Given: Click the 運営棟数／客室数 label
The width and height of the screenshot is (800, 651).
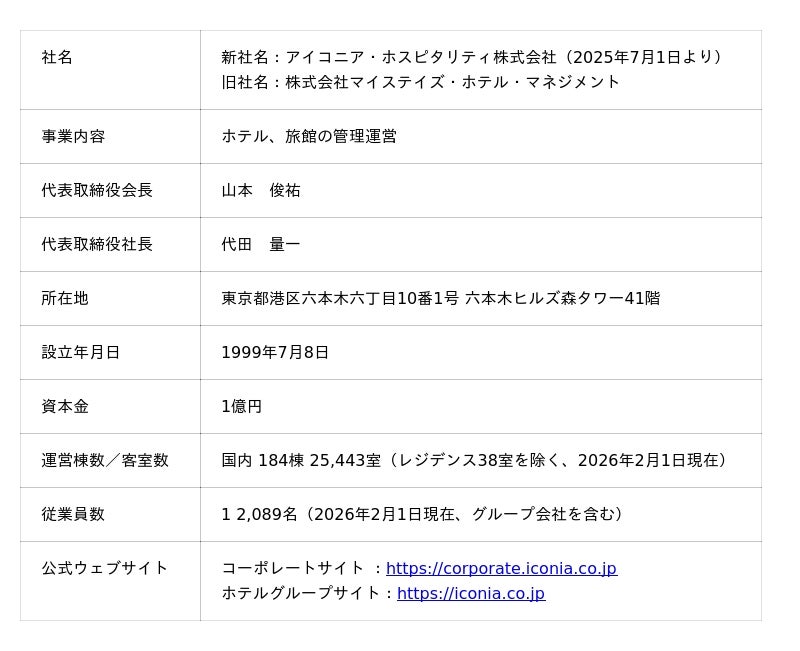Looking at the screenshot, I should point(105,461).
